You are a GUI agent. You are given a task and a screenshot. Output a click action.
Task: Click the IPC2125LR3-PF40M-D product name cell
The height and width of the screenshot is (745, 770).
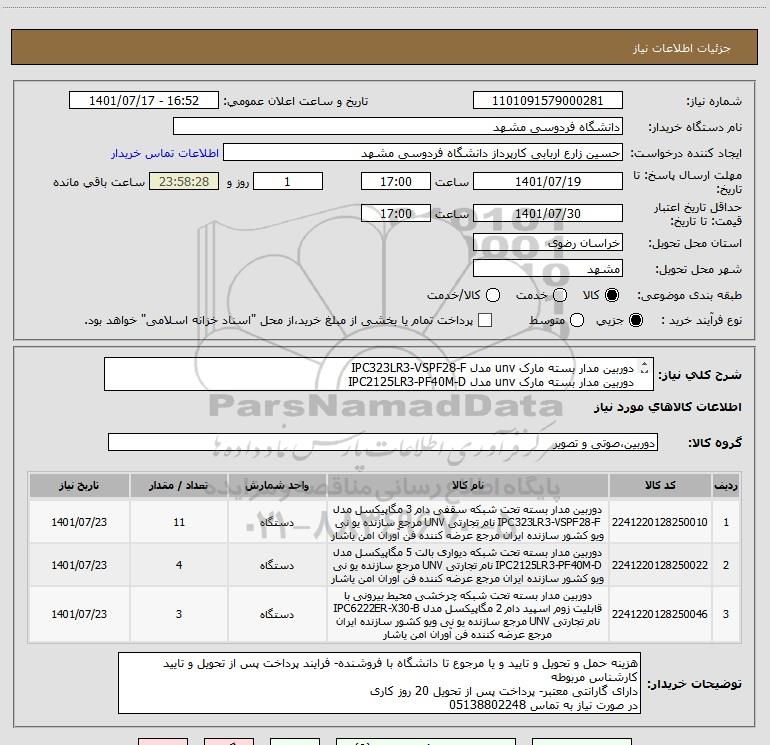point(468,565)
